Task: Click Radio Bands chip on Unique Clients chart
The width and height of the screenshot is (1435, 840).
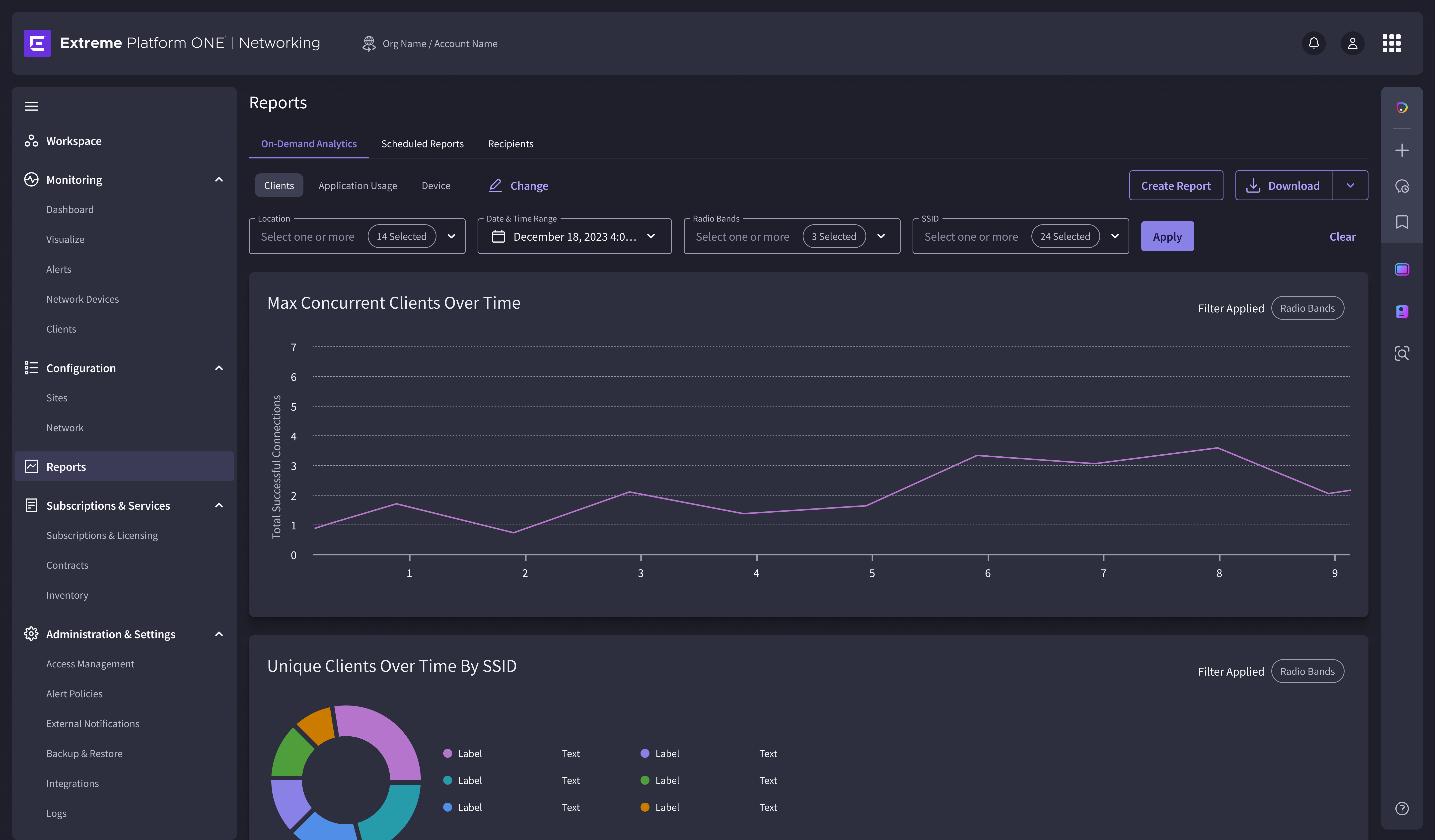Action: coord(1307,671)
